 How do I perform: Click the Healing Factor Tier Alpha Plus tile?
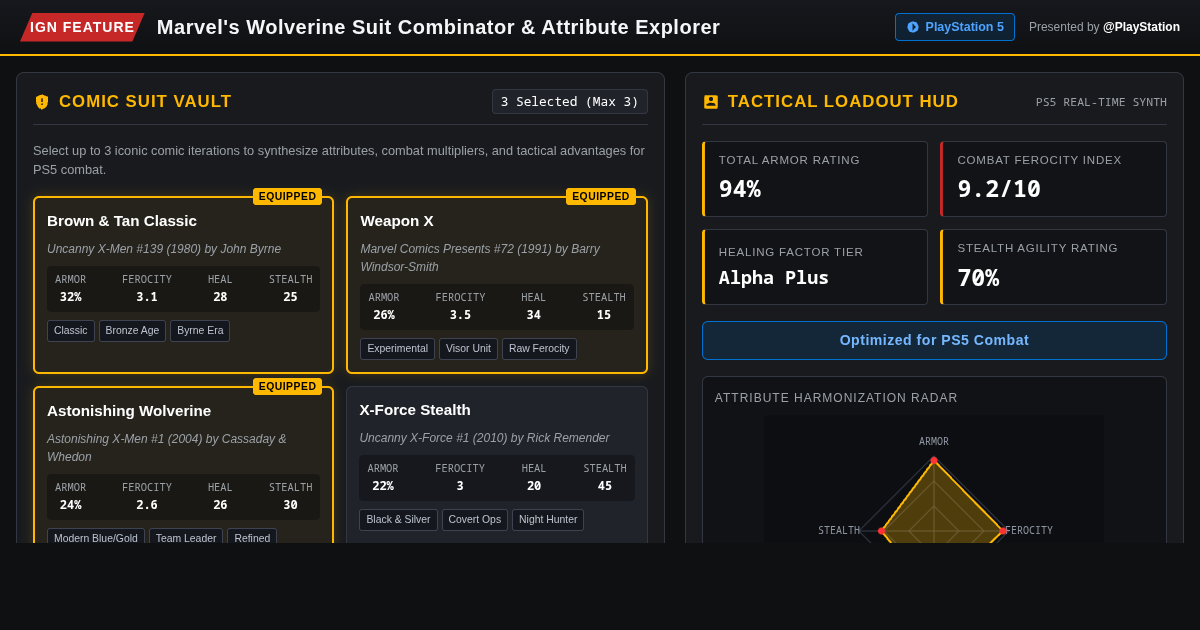pos(815,267)
